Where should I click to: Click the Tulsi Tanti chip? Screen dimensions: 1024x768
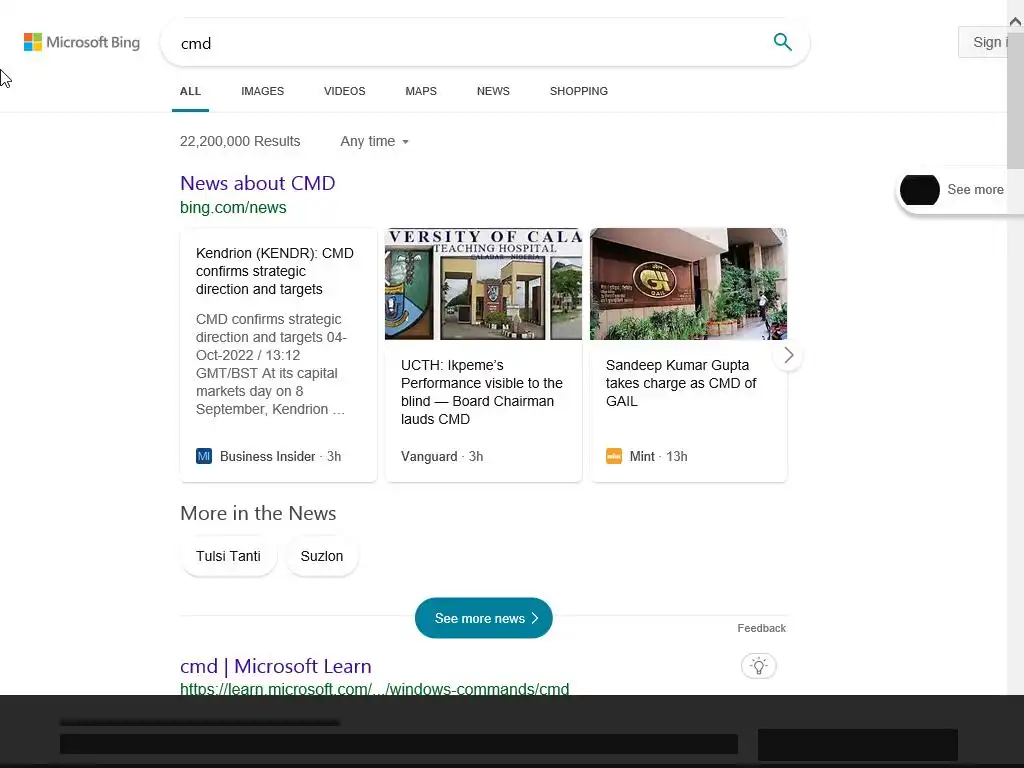[x=229, y=556]
